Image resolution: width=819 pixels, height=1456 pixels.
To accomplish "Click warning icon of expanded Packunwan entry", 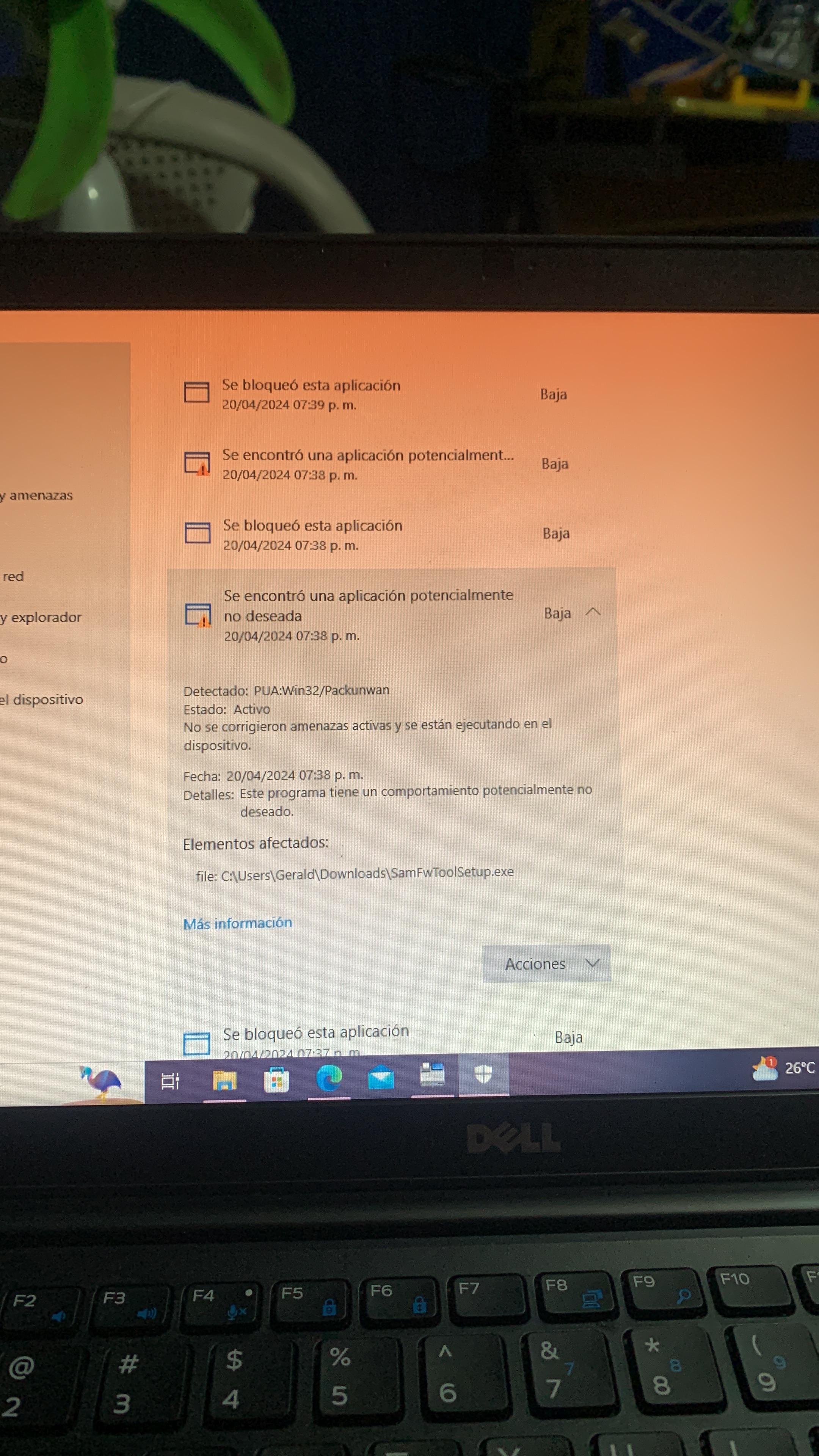I will point(198,614).
